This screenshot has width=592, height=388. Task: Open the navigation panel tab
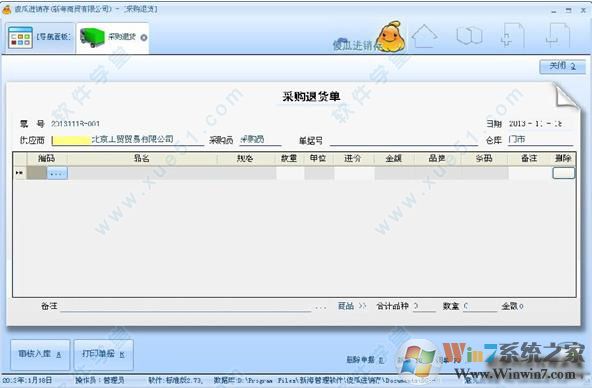click(39, 37)
